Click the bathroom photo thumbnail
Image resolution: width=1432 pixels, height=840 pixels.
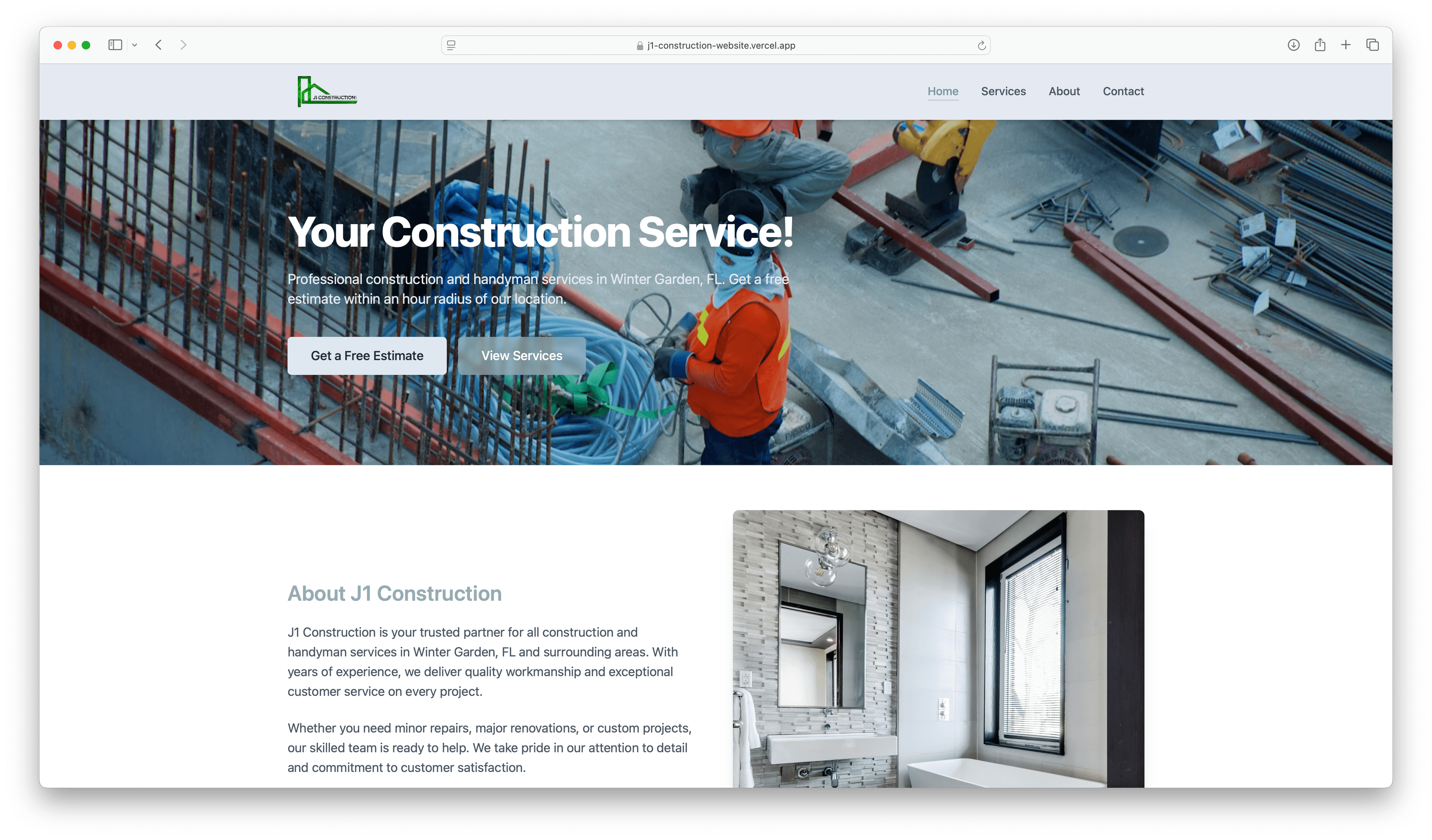938,649
